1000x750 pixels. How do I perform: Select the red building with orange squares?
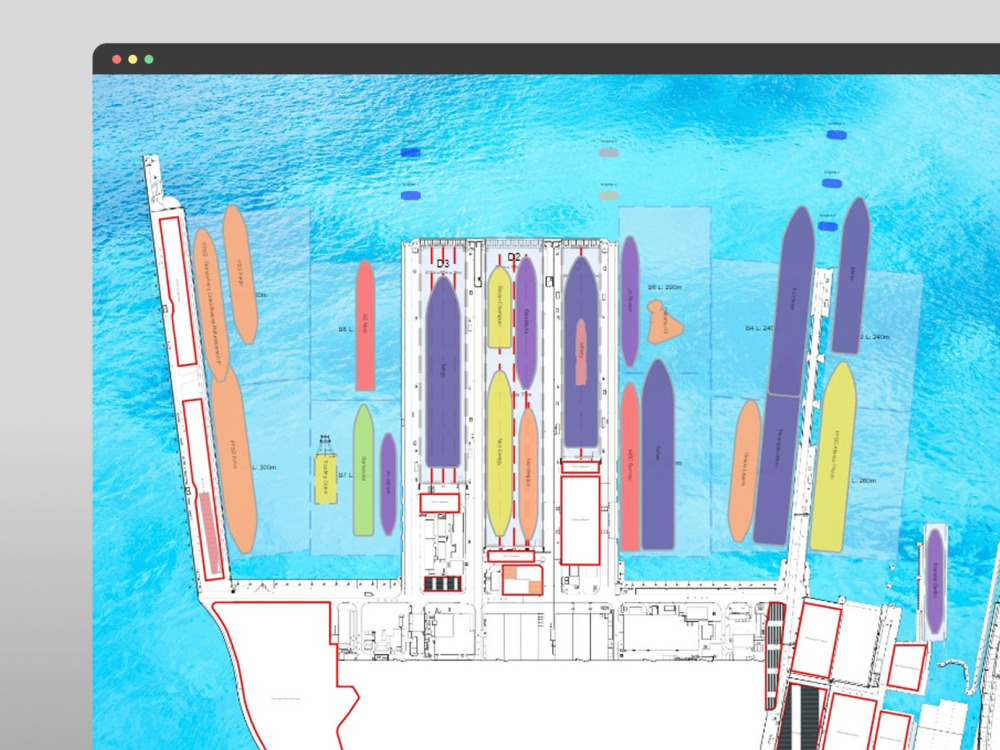pyautogui.click(x=522, y=580)
